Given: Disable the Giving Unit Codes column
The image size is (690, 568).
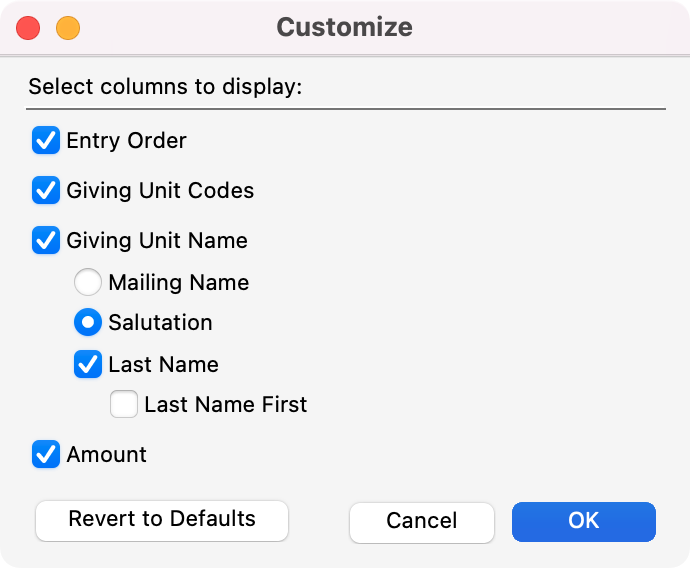Looking at the screenshot, I should coord(46,190).
